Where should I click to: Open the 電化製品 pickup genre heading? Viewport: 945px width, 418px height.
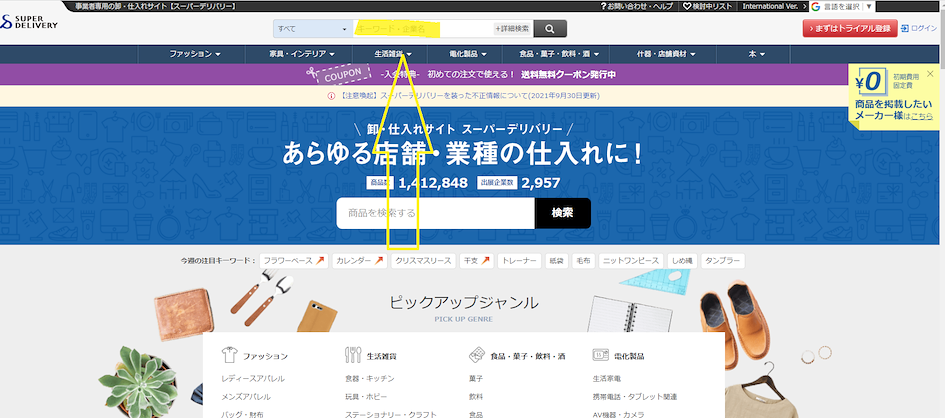click(629, 356)
